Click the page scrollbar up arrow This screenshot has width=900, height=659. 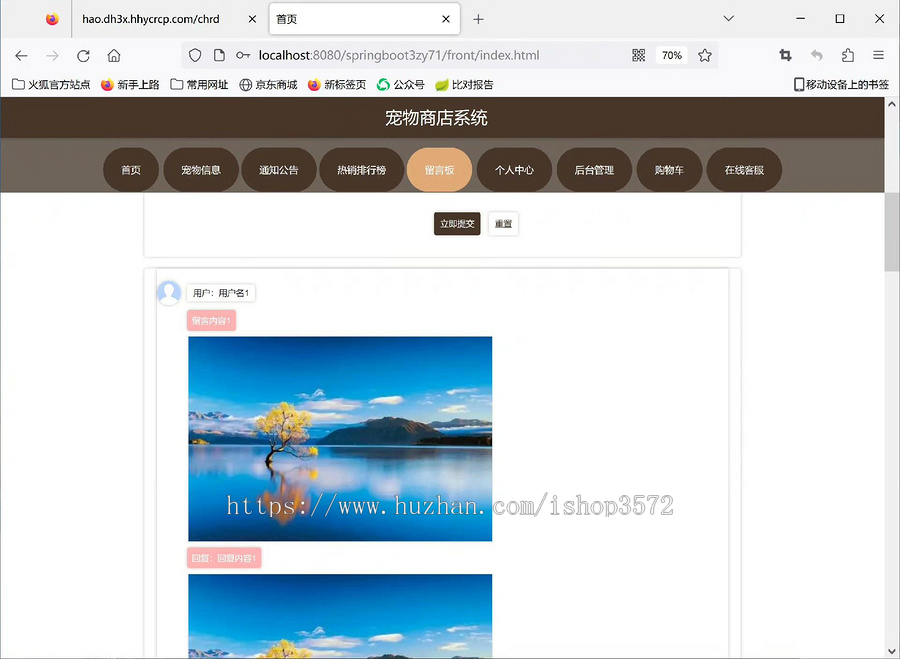(x=891, y=104)
